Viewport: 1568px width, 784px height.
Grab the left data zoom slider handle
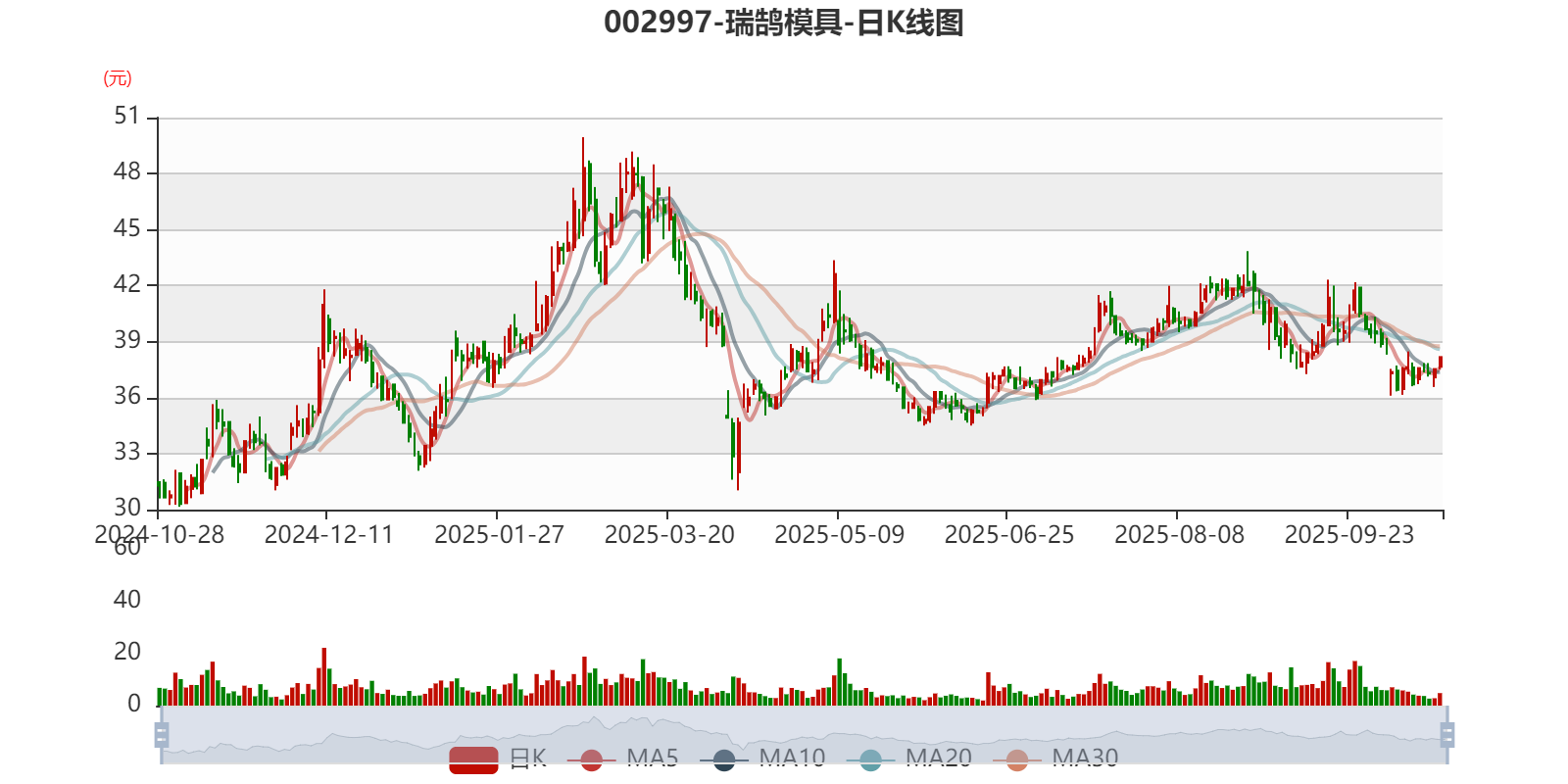click(x=162, y=734)
